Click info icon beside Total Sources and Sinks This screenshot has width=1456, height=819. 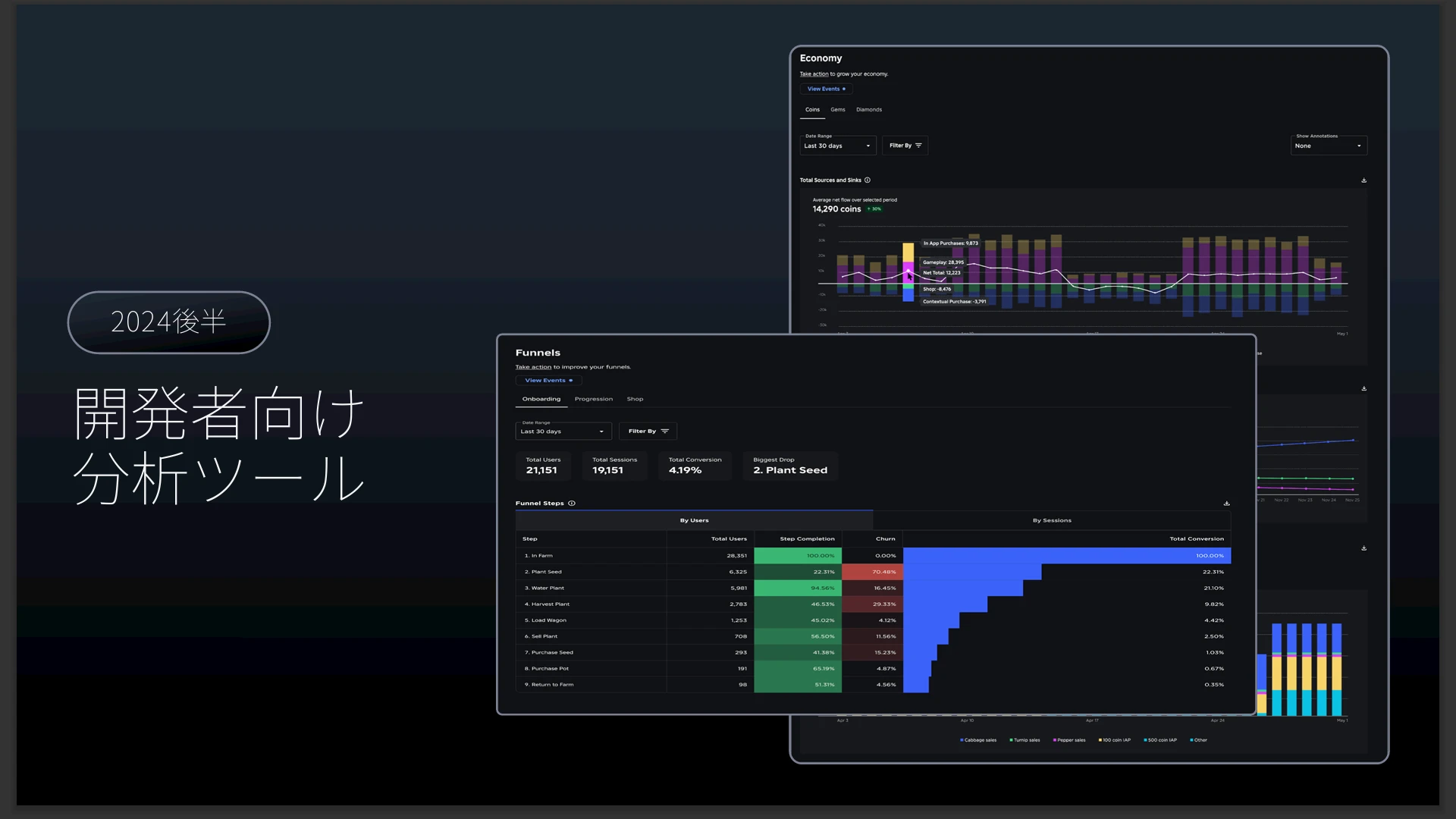tap(868, 180)
